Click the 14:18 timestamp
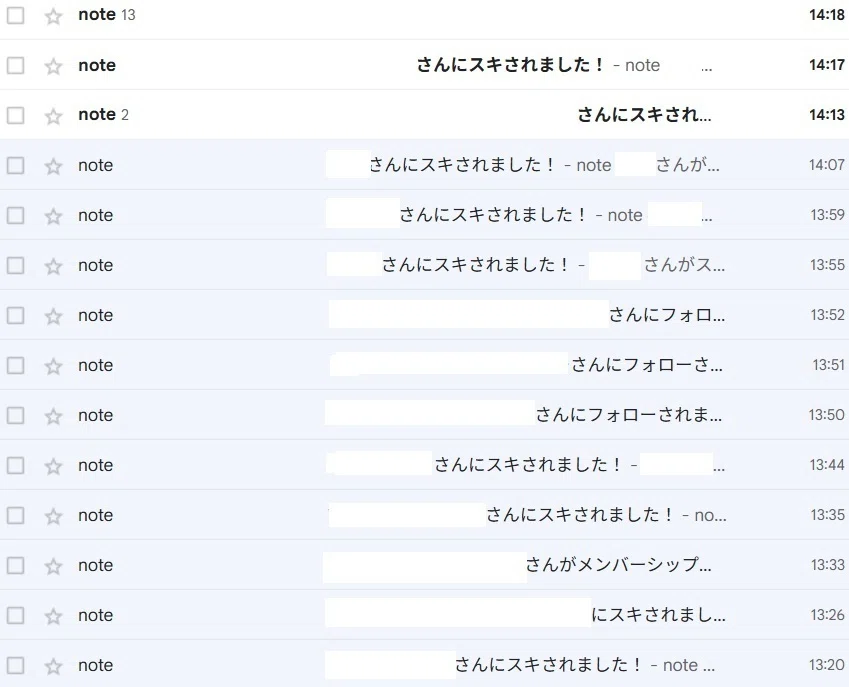 [x=827, y=15]
